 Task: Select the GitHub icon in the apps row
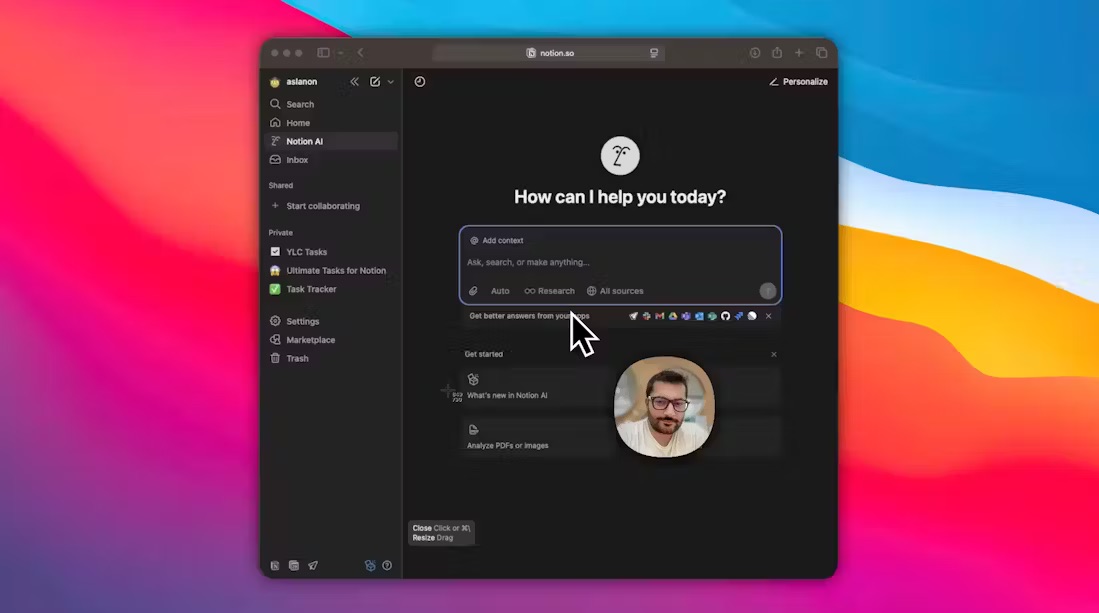click(726, 316)
